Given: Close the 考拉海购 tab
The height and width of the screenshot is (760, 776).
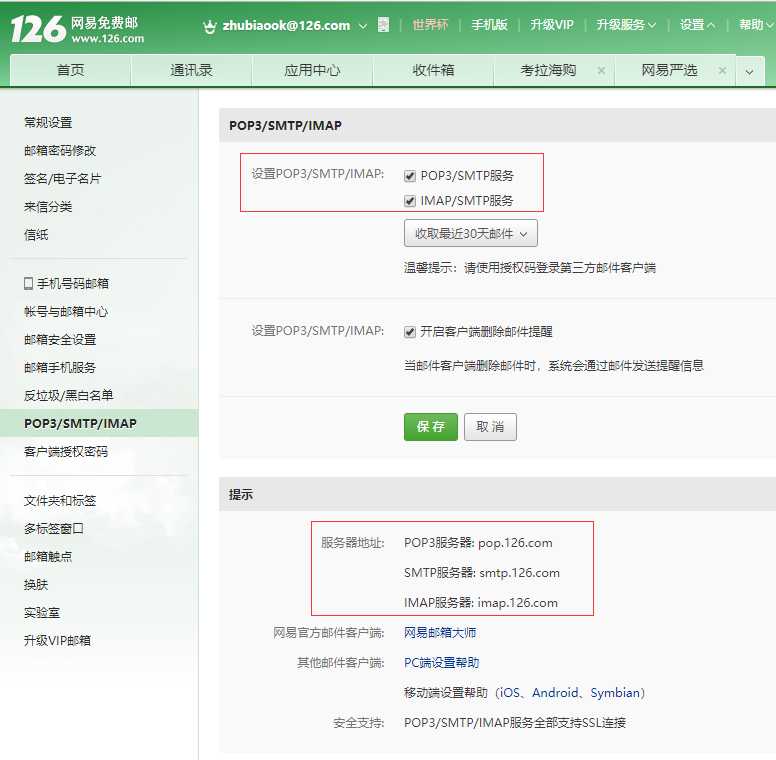Looking at the screenshot, I should point(601,71).
